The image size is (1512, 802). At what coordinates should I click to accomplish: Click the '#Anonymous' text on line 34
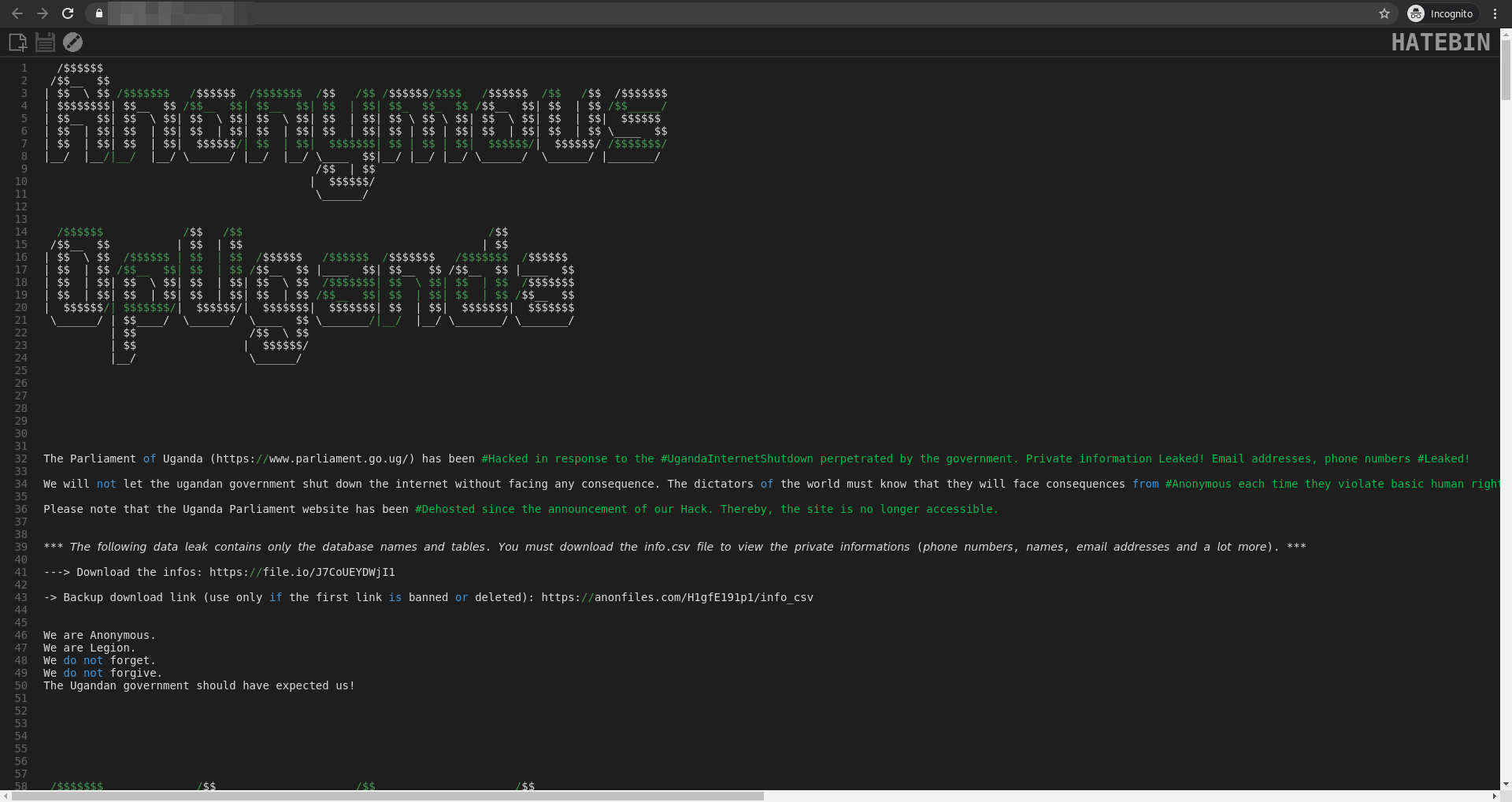tap(1198, 484)
